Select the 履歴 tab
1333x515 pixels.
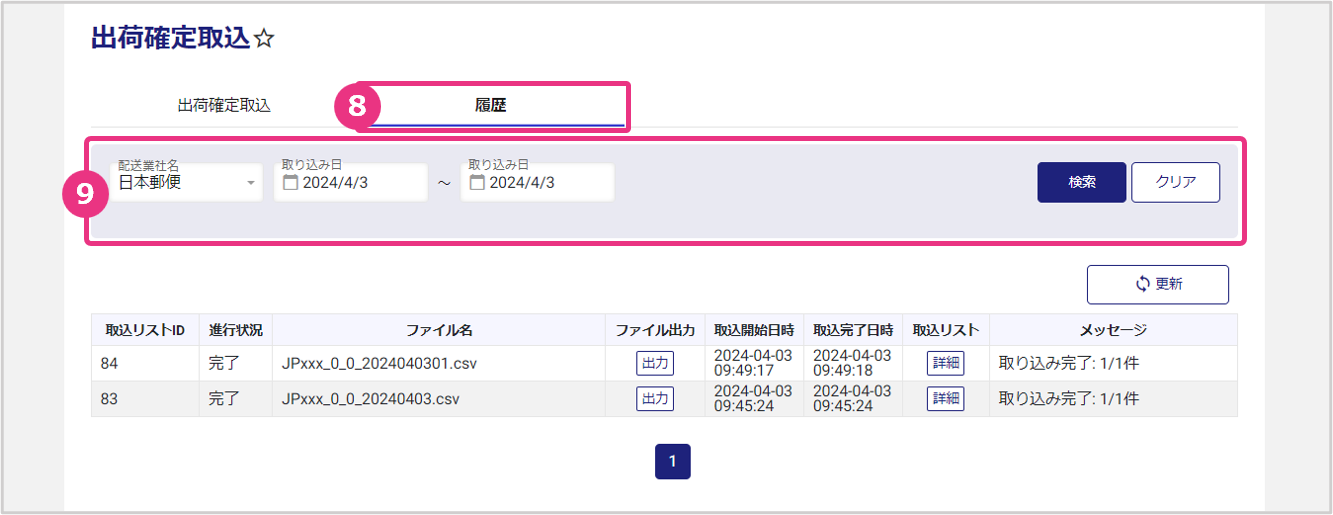tap(490, 105)
